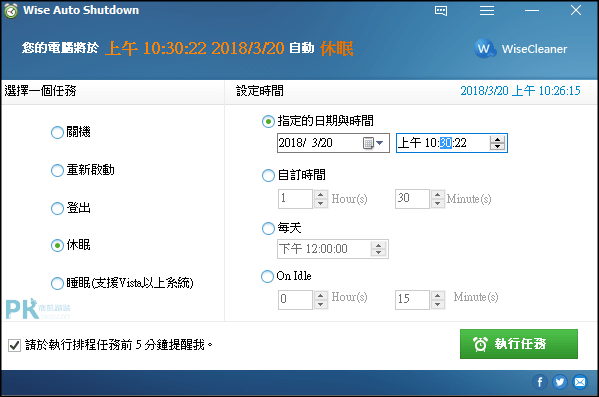Close the Wise Auto Shutdown window
The height and width of the screenshot is (397, 599).
click(x=576, y=10)
